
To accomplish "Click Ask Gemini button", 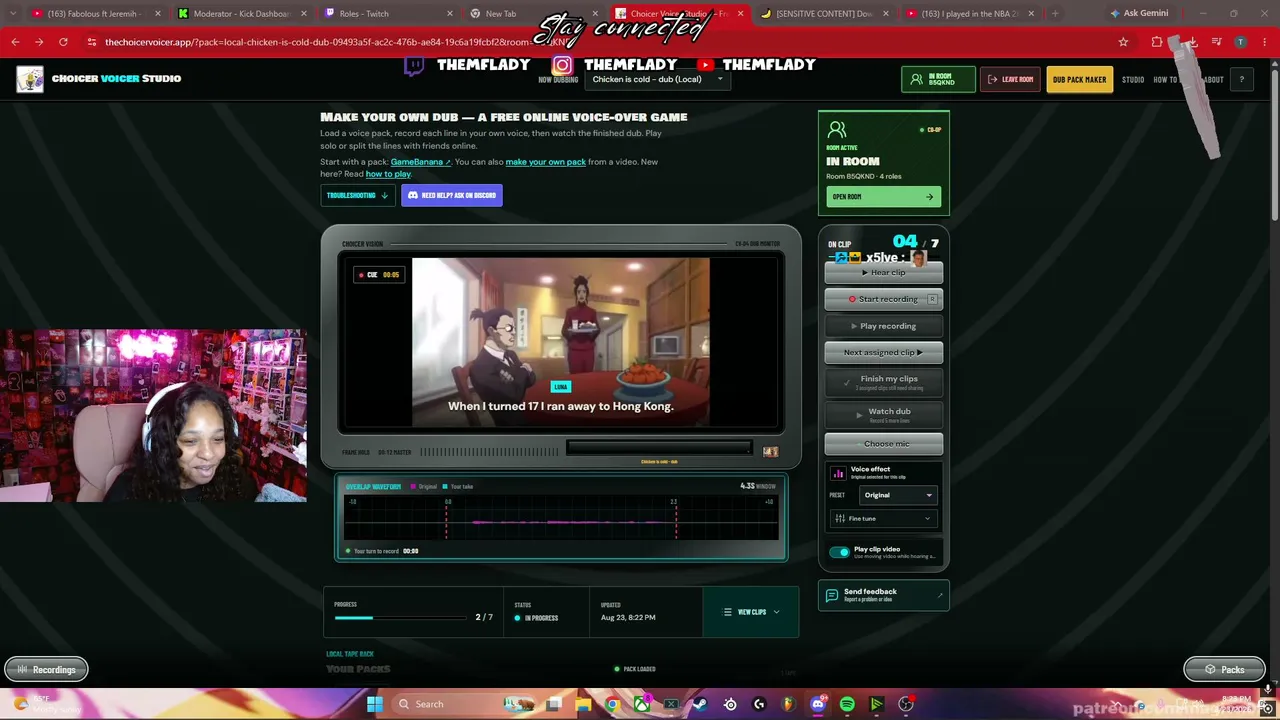I will pos(1139,13).
